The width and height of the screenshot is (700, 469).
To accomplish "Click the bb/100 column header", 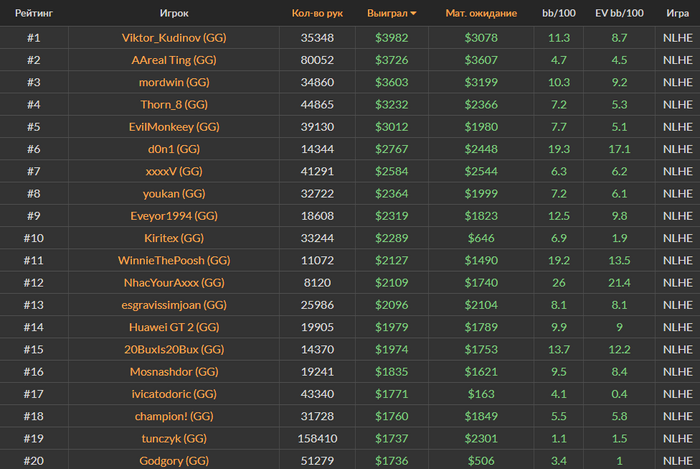I will (x=558, y=13).
